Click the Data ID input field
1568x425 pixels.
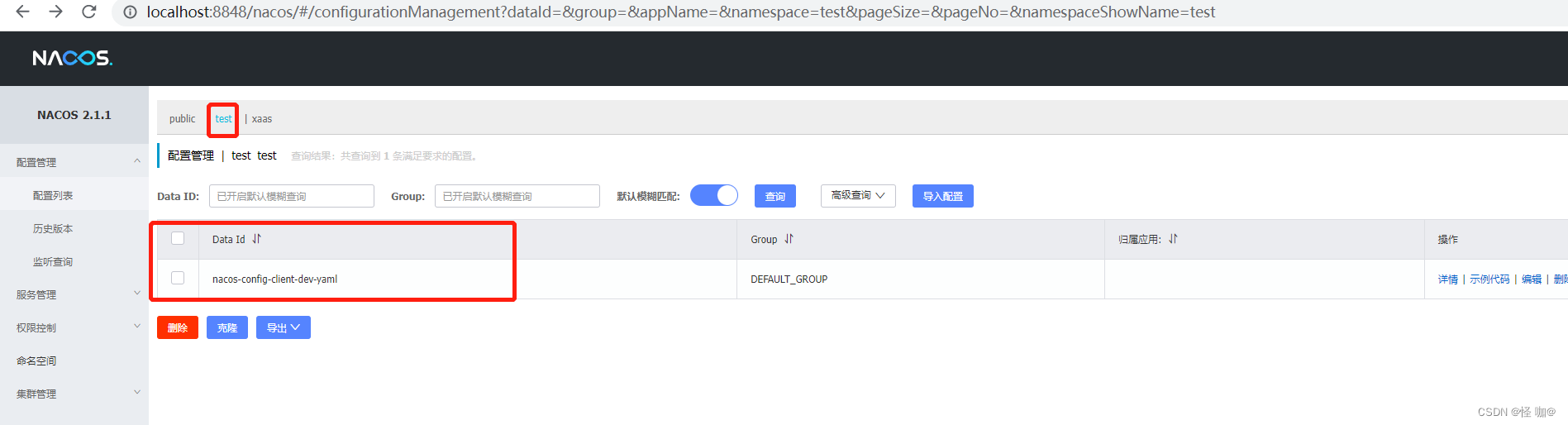(291, 196)
